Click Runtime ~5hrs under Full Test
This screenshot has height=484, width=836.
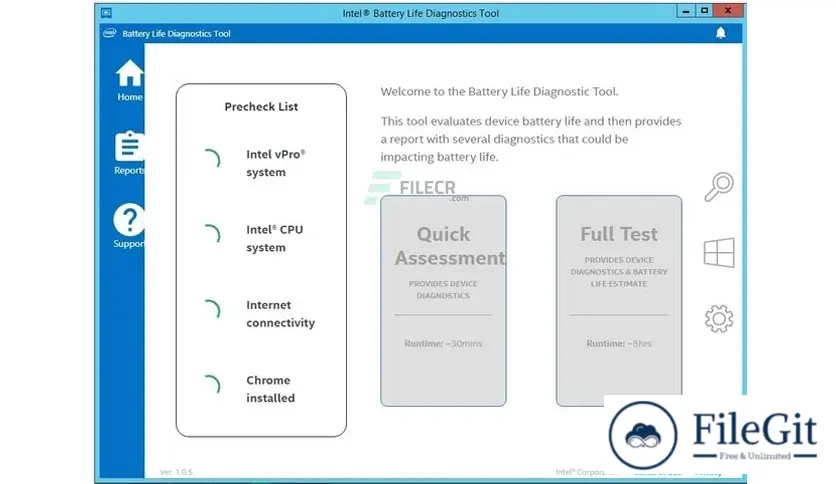618,344
